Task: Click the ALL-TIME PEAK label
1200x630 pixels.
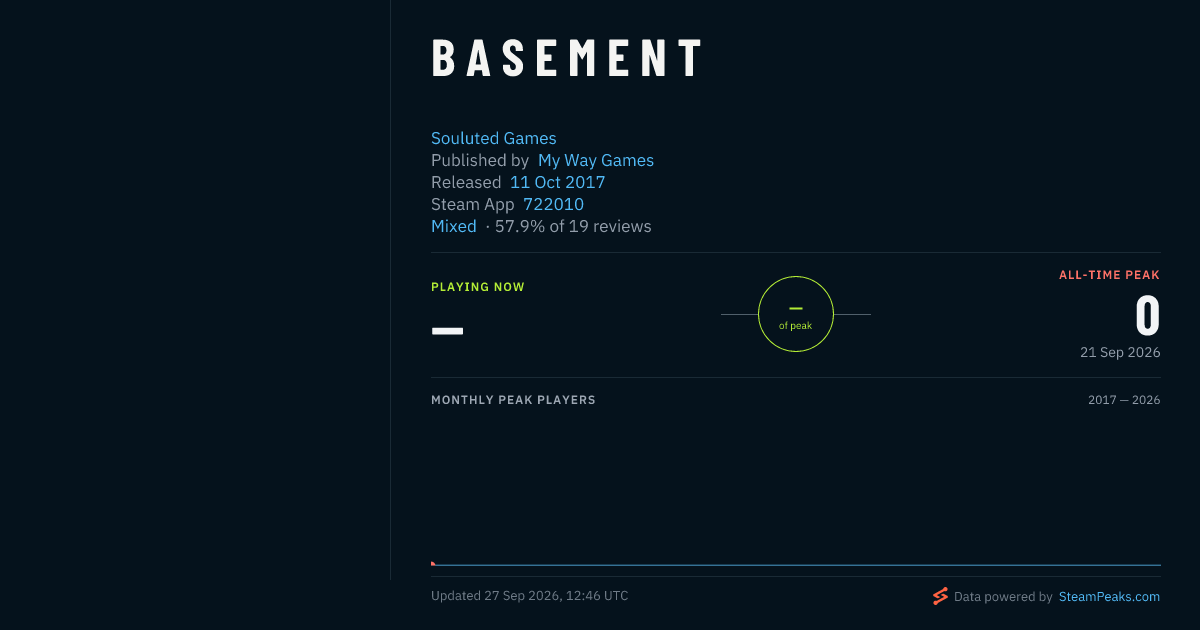Action: point(1109,275)
